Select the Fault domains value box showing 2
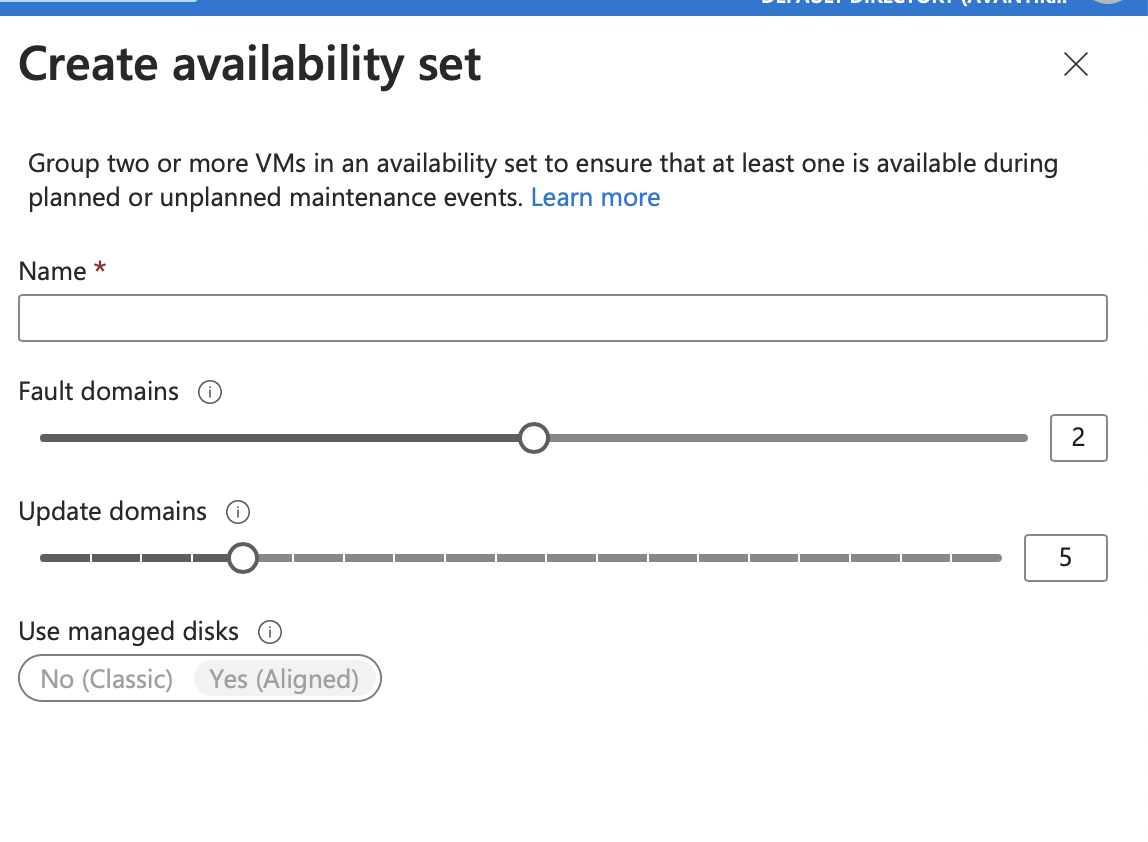Screen dimensions: 1148x842 (x=1078, y=438)
